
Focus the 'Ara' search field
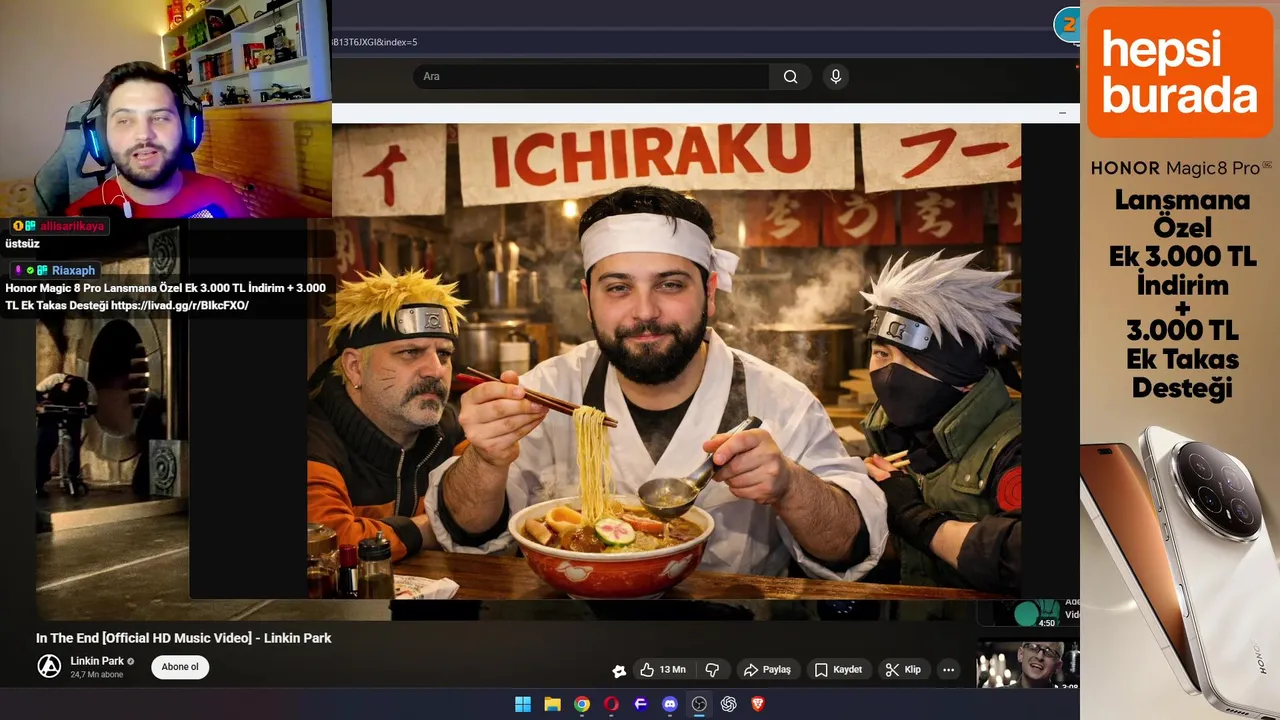pos(591,76)
